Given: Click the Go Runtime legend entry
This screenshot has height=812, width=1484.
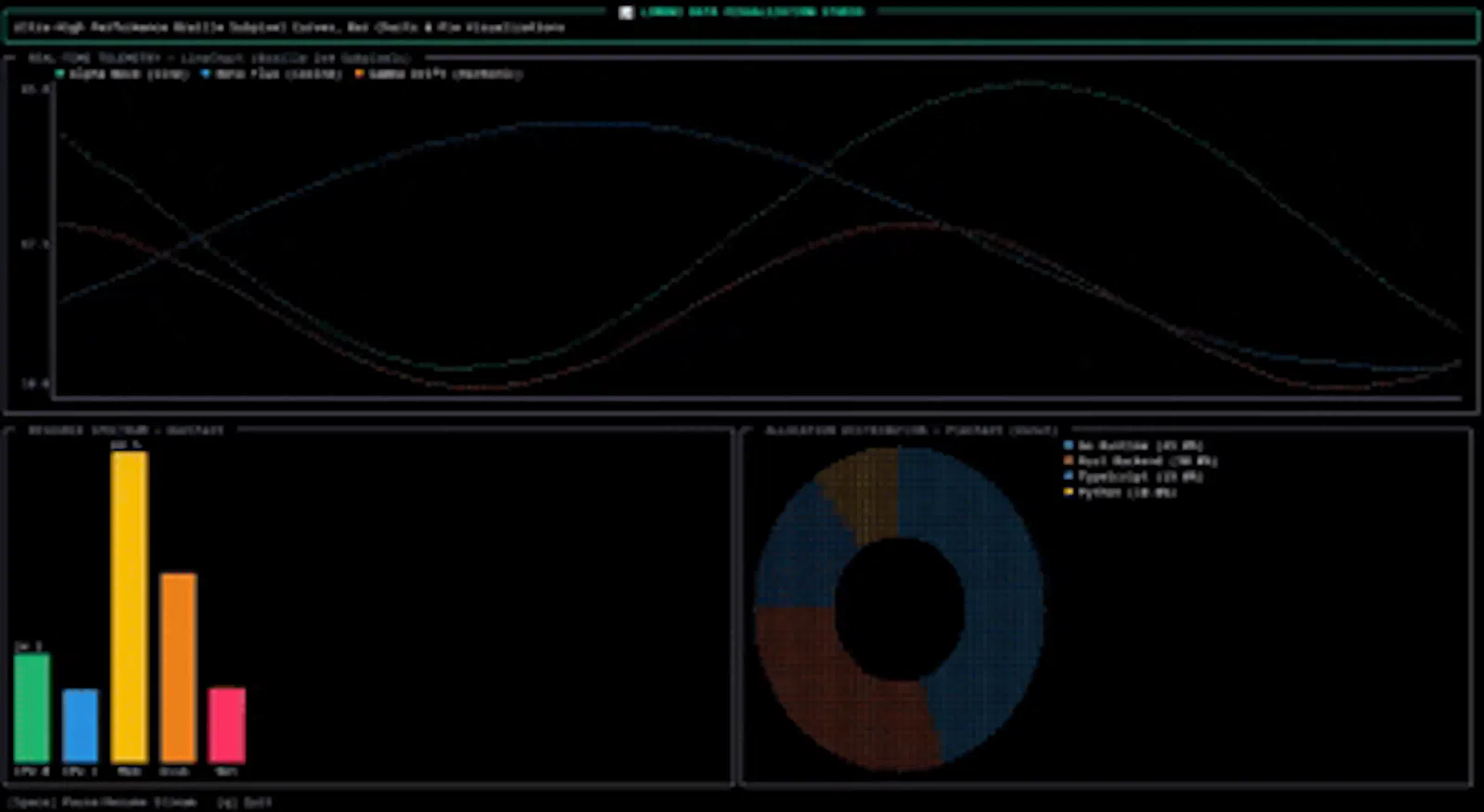Looking at the screenshot, I should (x=1133, y=446).
